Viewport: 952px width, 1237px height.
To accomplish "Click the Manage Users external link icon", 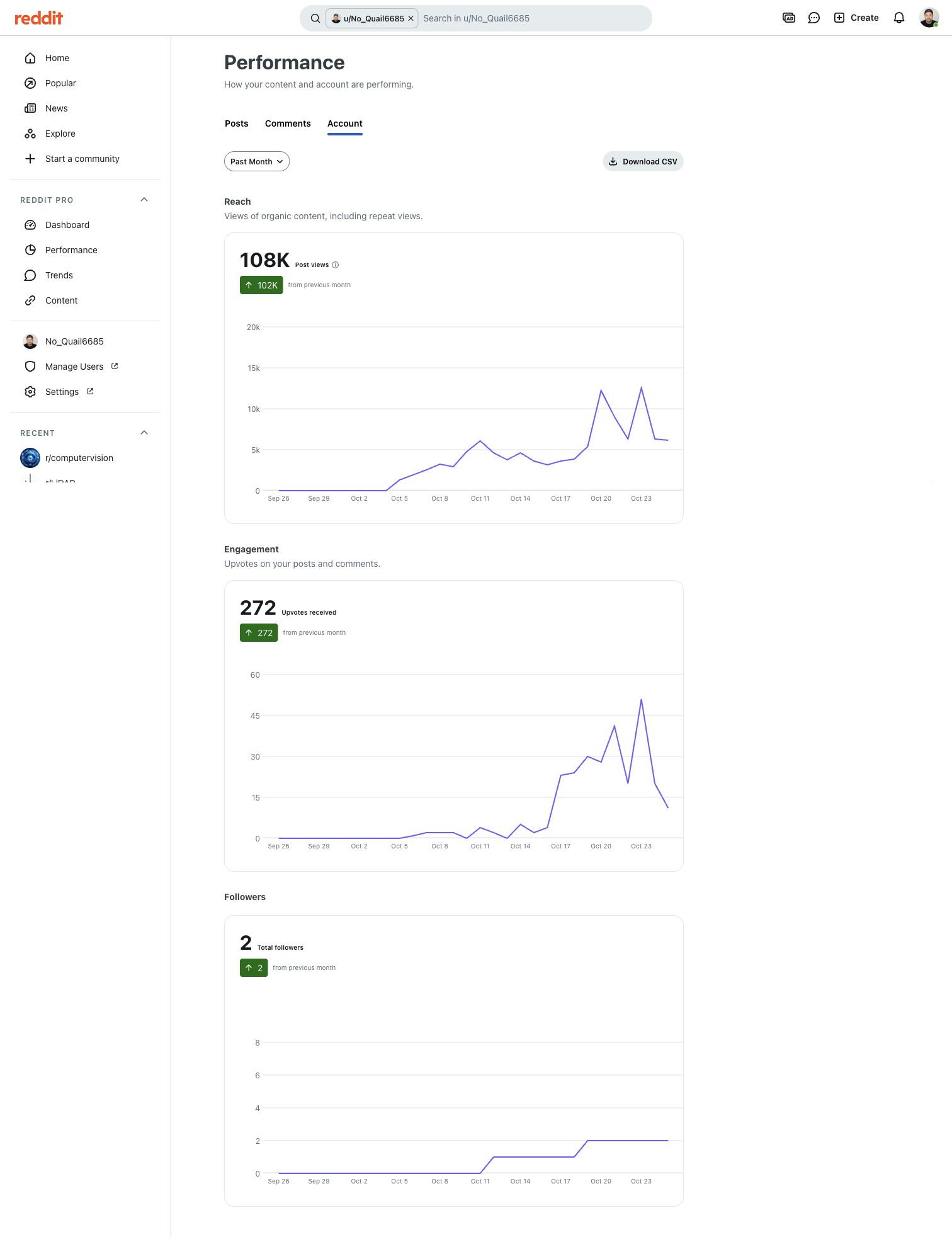I will (115, 366).
